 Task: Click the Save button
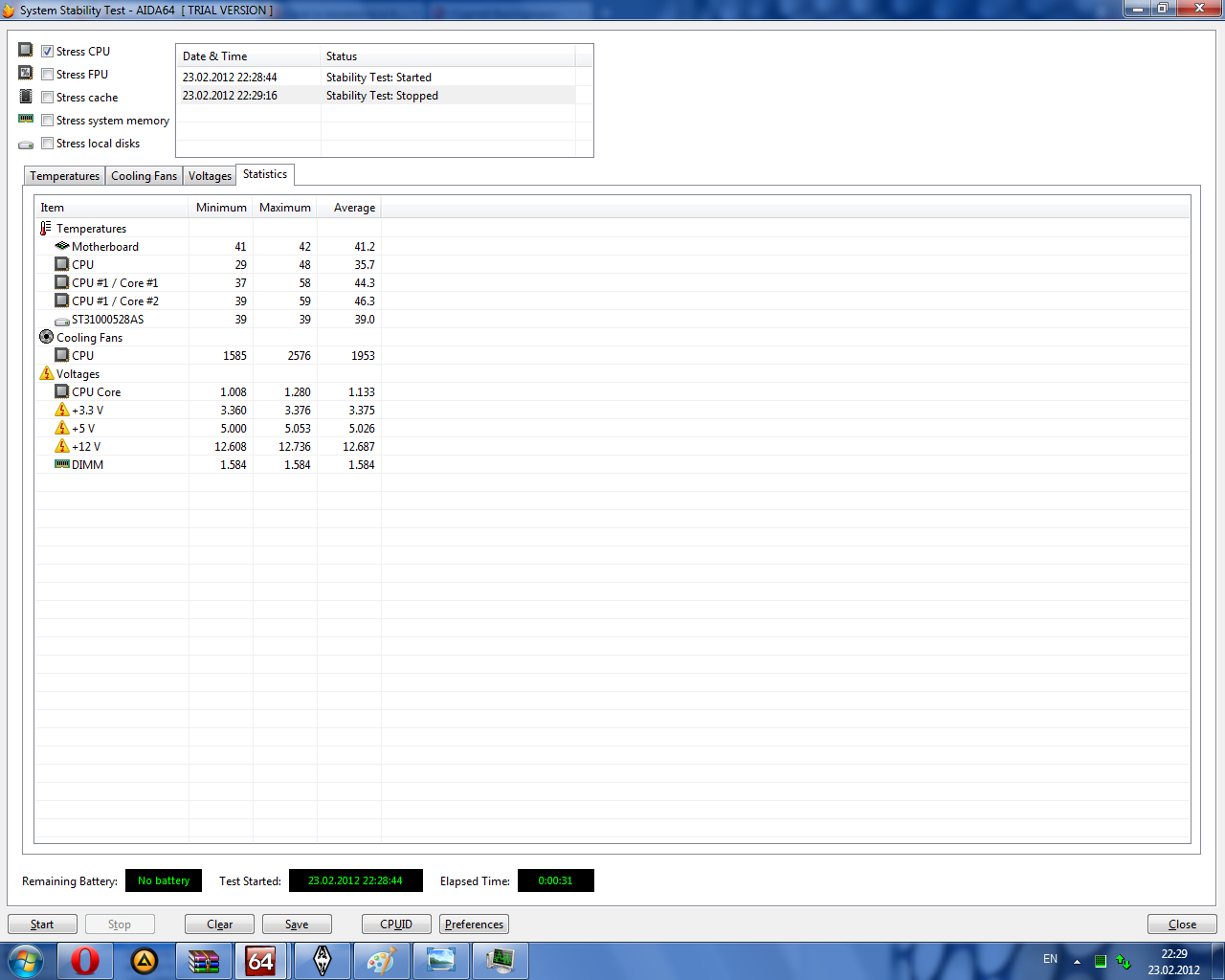pos(297,924)
